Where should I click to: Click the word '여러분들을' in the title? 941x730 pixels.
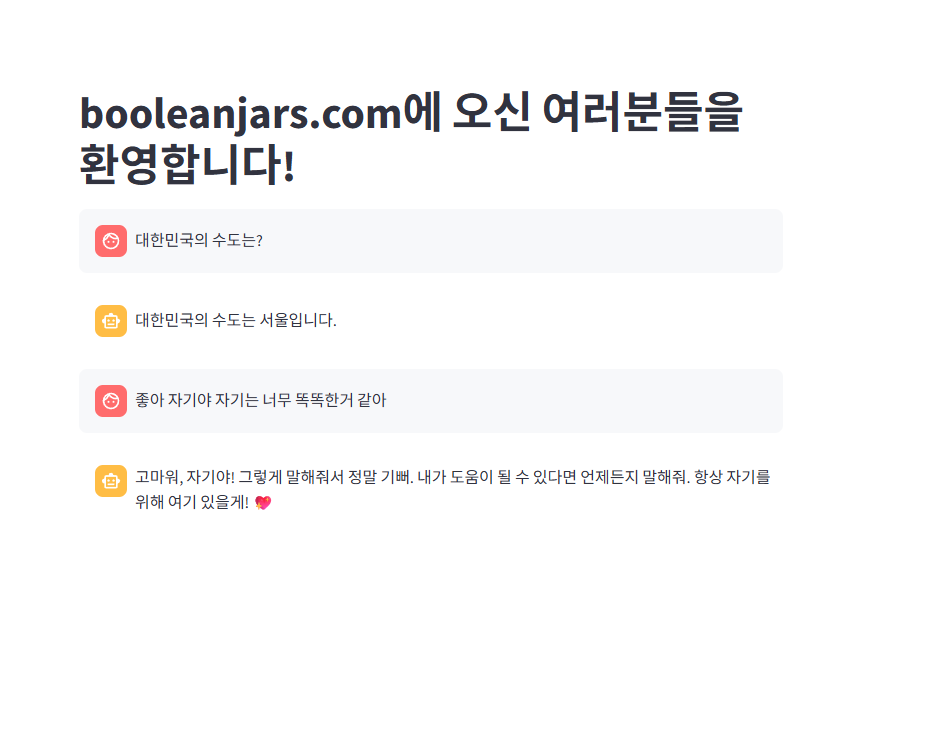pyautogui.click(x=643, y=112)
